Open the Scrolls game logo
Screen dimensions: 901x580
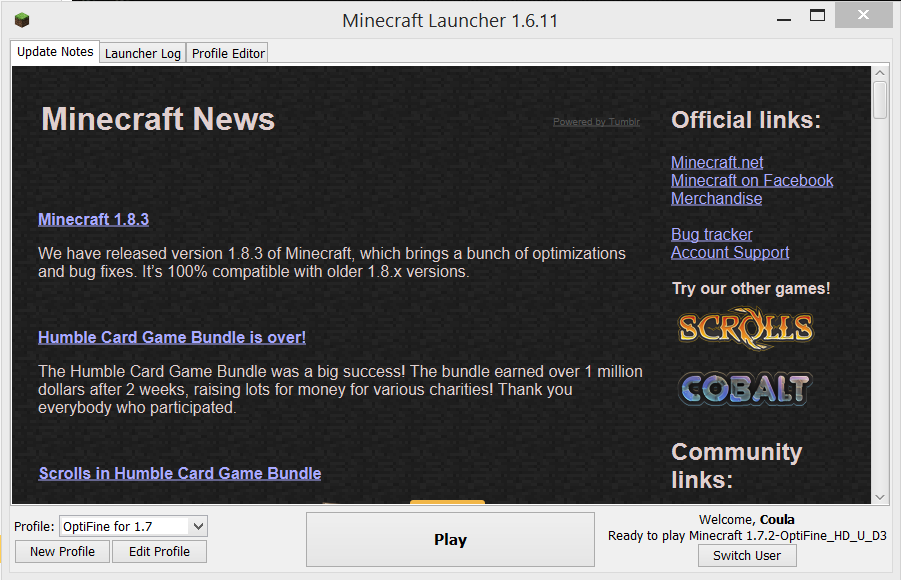click(x=745, y=328)
